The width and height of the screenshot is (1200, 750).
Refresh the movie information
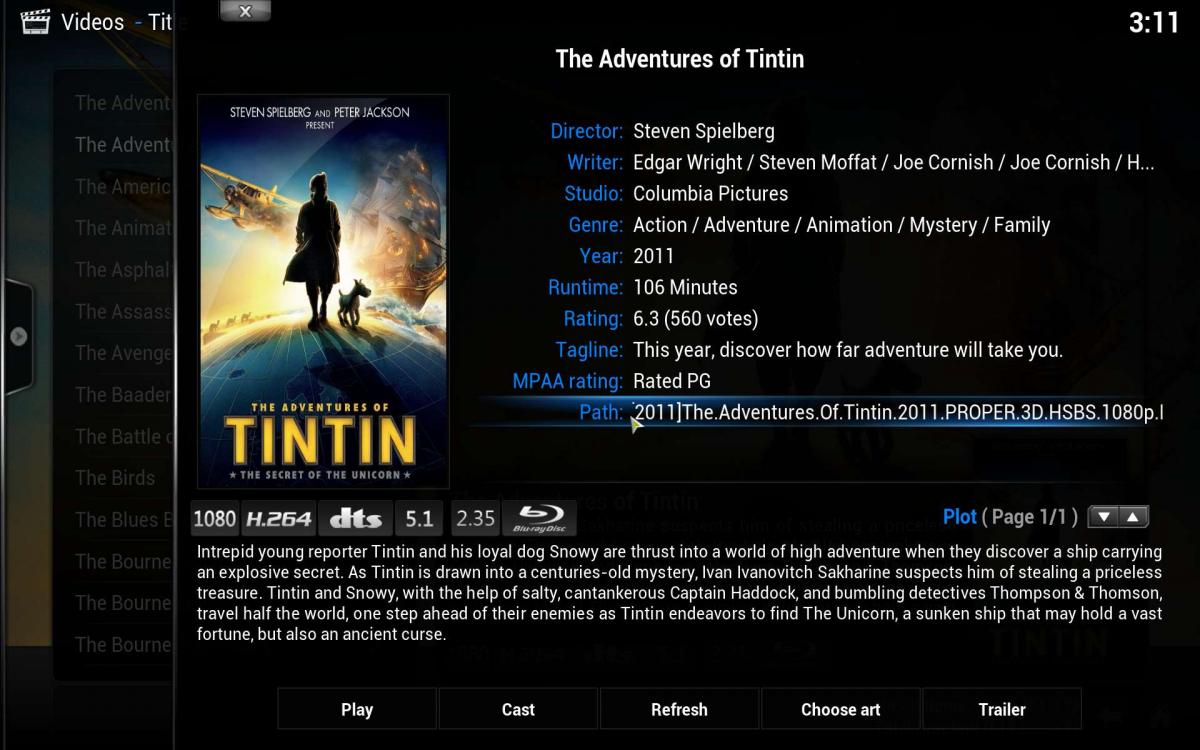point(679,709)
